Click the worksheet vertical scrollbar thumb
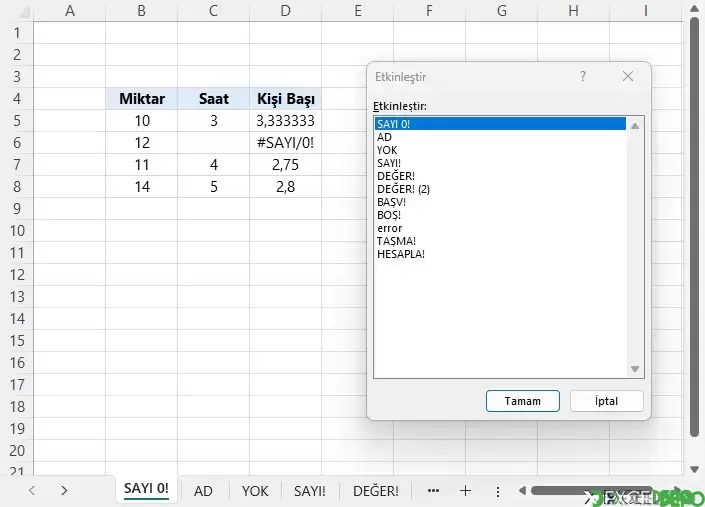The width and height of the screenshot is (705, 507). [x=695, y=227]
